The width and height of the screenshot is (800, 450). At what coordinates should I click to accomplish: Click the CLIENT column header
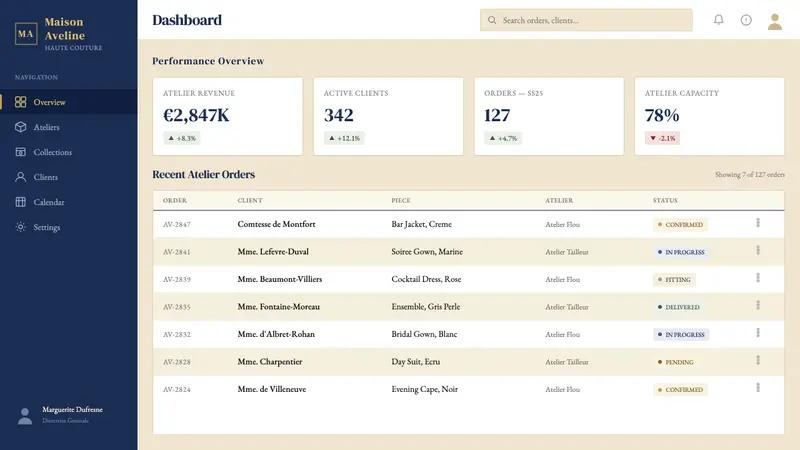tap(250, 201)
